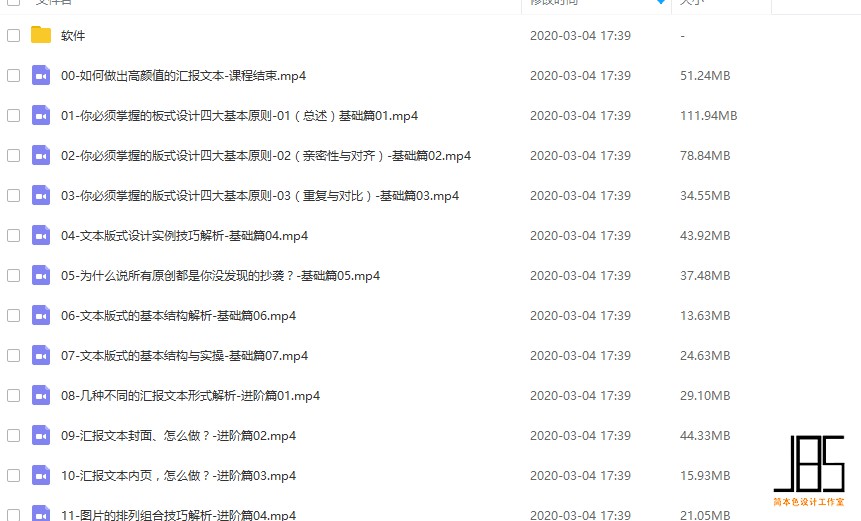The height and width of the screenshot is (521, 861).
Task: Click video icon of 10-汇报文本内页 file
Action: click(x=41, y=475)
